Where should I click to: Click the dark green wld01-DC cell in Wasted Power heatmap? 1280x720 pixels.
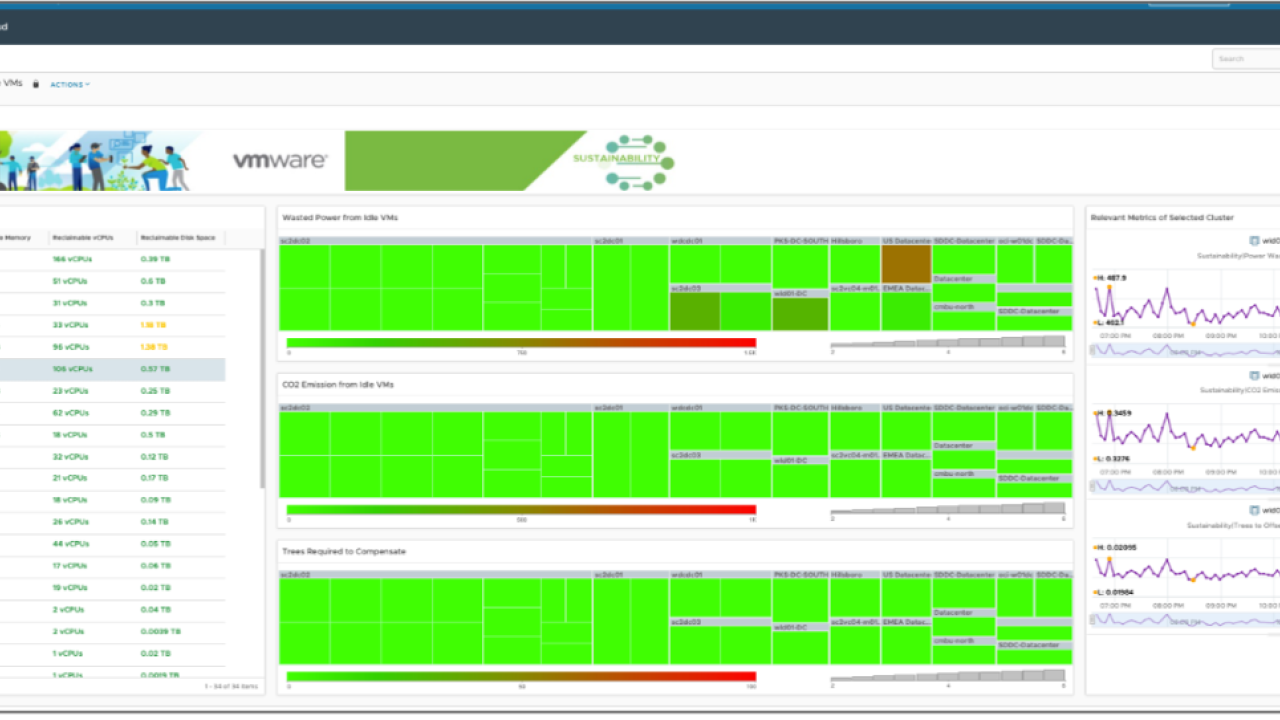800,314
